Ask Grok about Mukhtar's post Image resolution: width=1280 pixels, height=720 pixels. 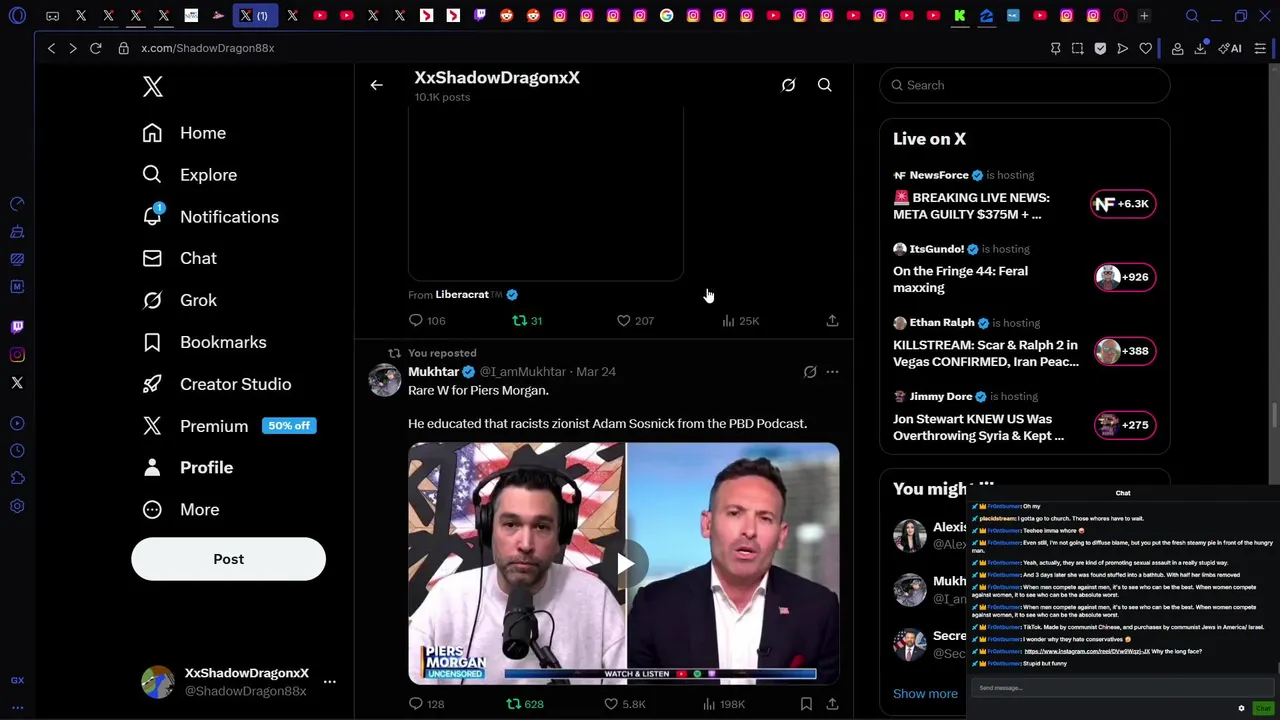tap(810, 372)
